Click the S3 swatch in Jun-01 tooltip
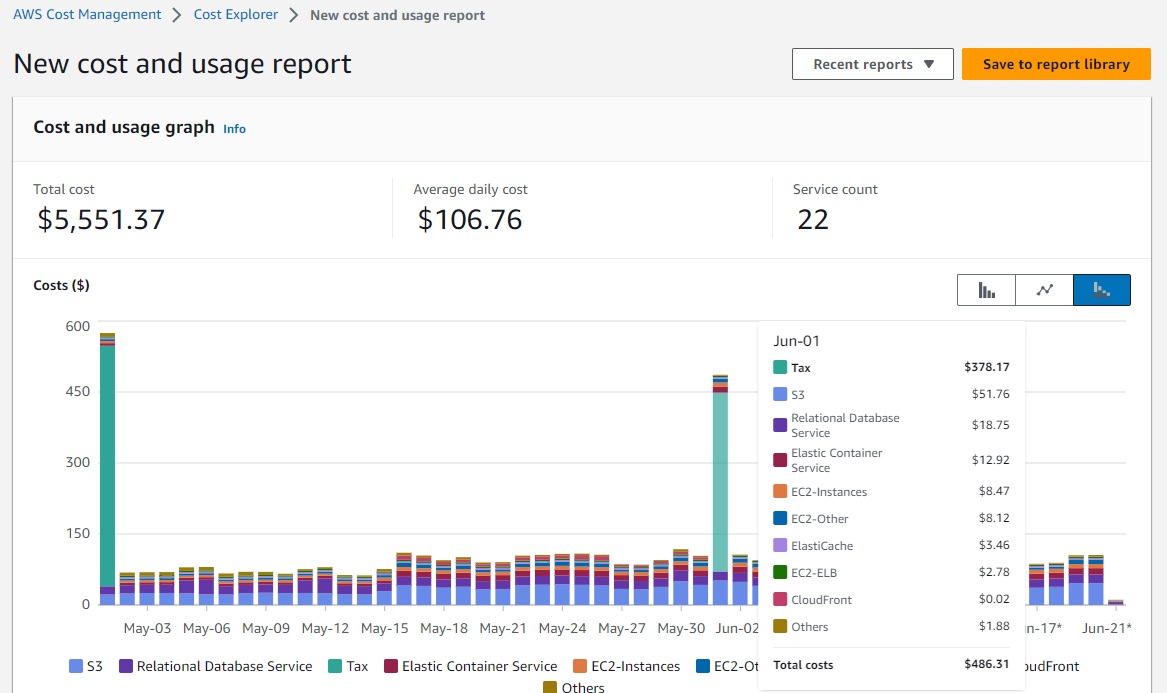 [x=780, y=395]
